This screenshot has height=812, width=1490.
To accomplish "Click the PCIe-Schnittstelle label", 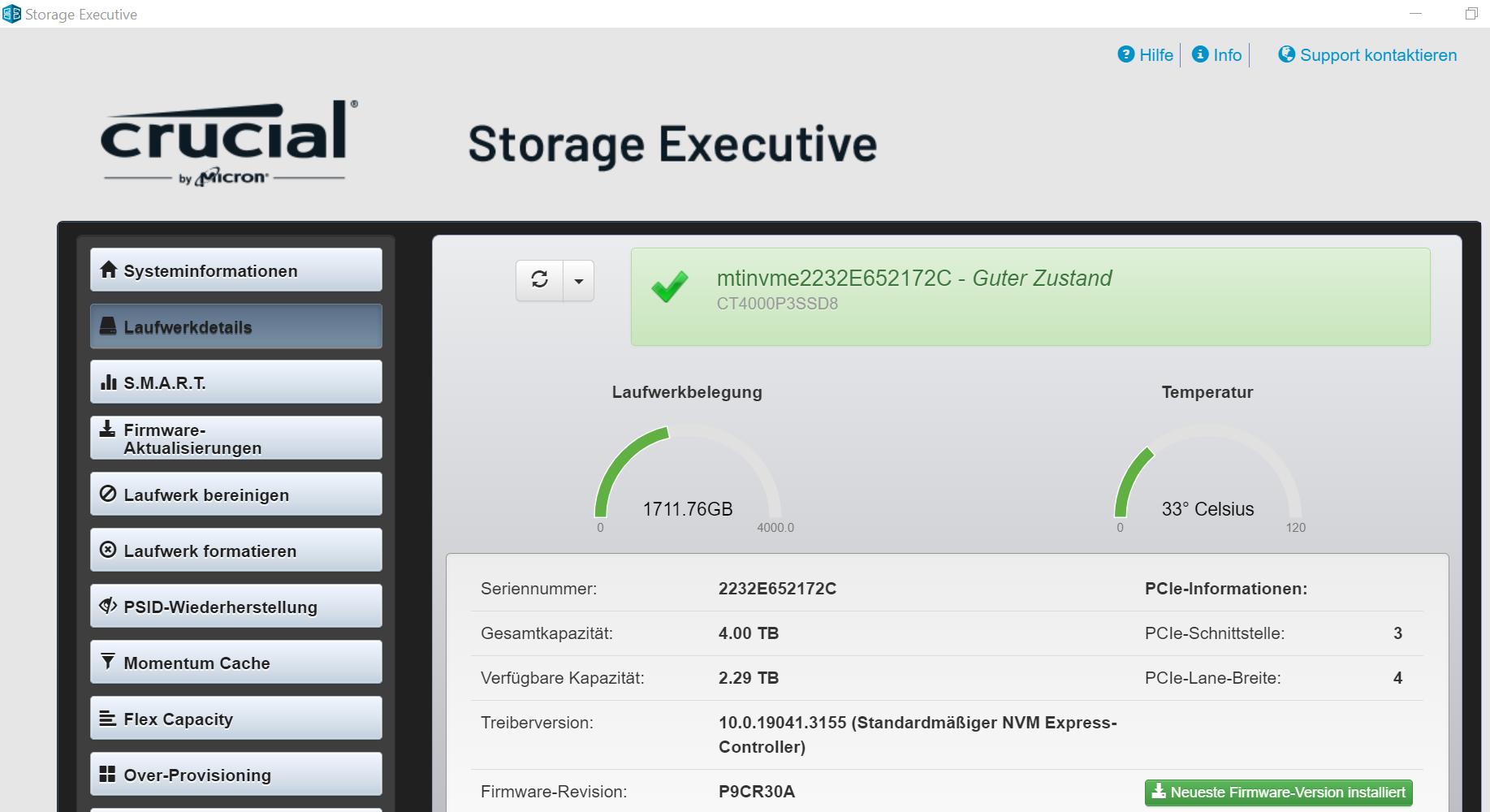I will [1215, 633].
